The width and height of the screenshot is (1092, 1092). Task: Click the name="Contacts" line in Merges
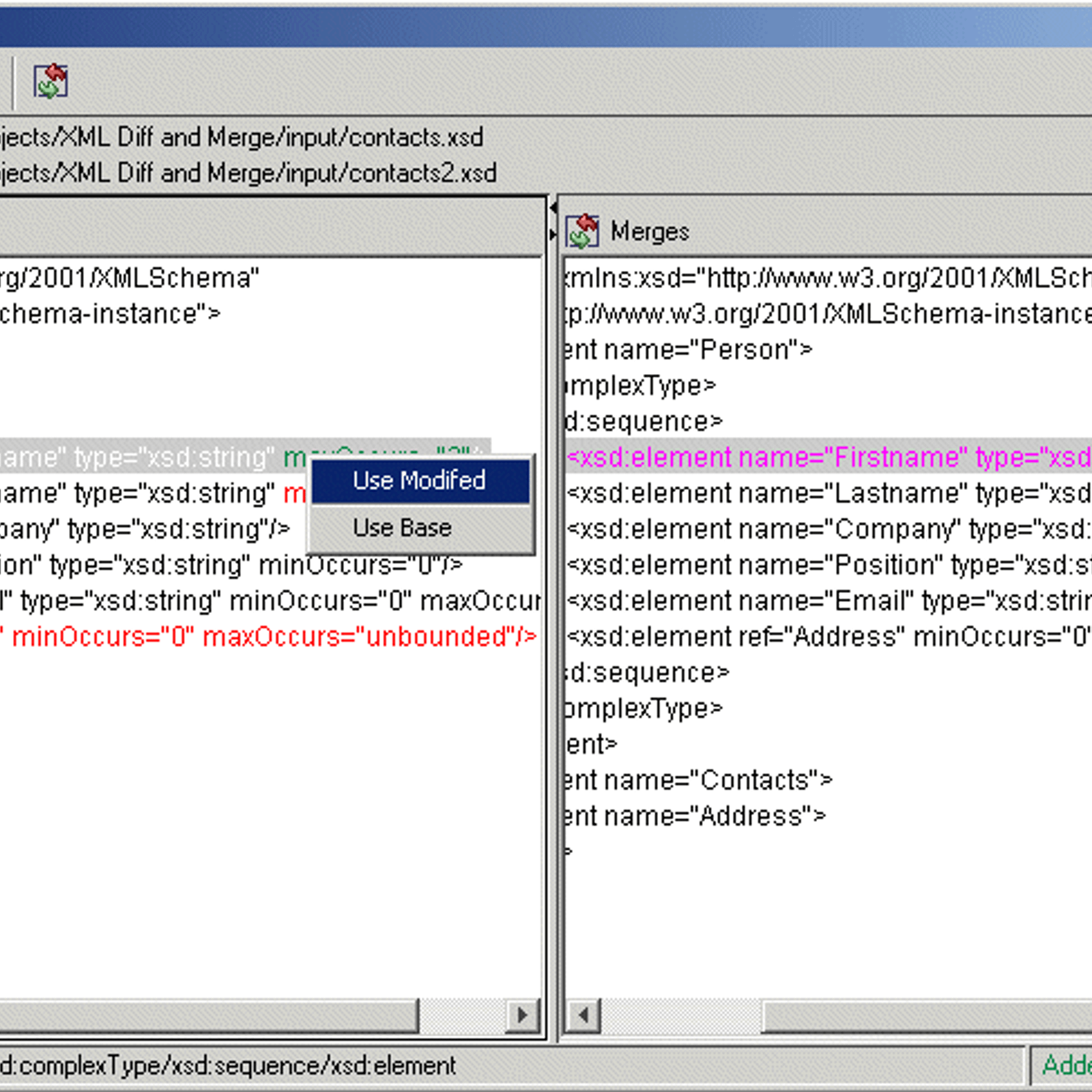click(x=699, y=779)
